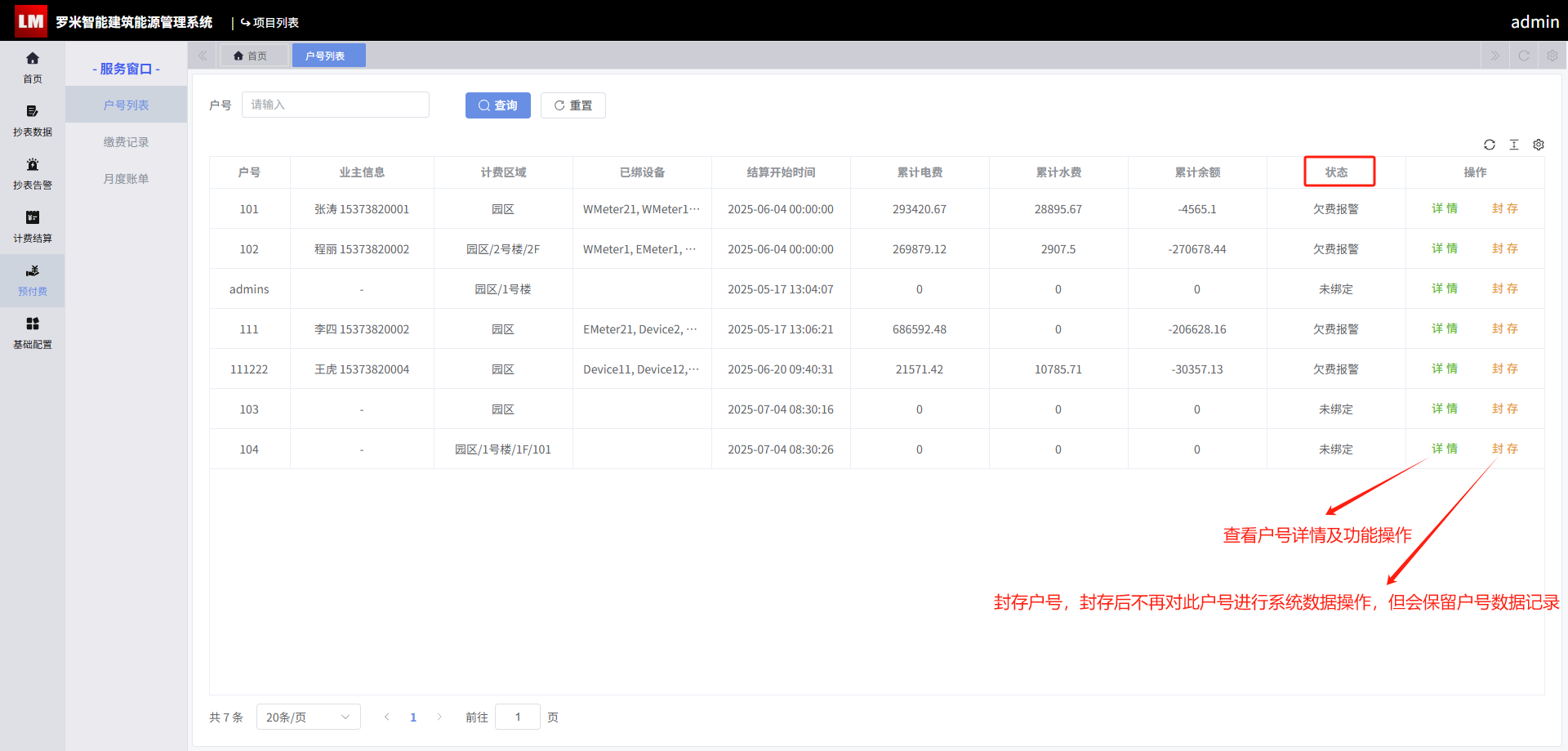Switch to the 户号列表 tab
1568x751 pixels.
328,56
